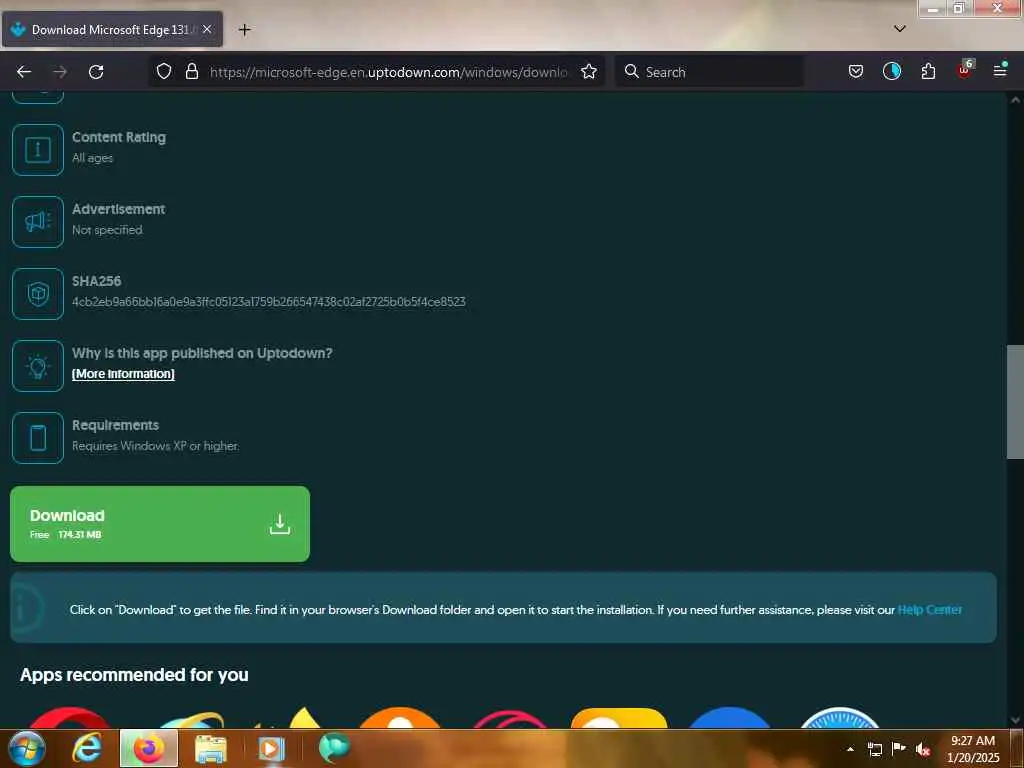Screen dimensions: 1024x768
Task: Open the tracking protection shield icon
Action: click(164, 71)
